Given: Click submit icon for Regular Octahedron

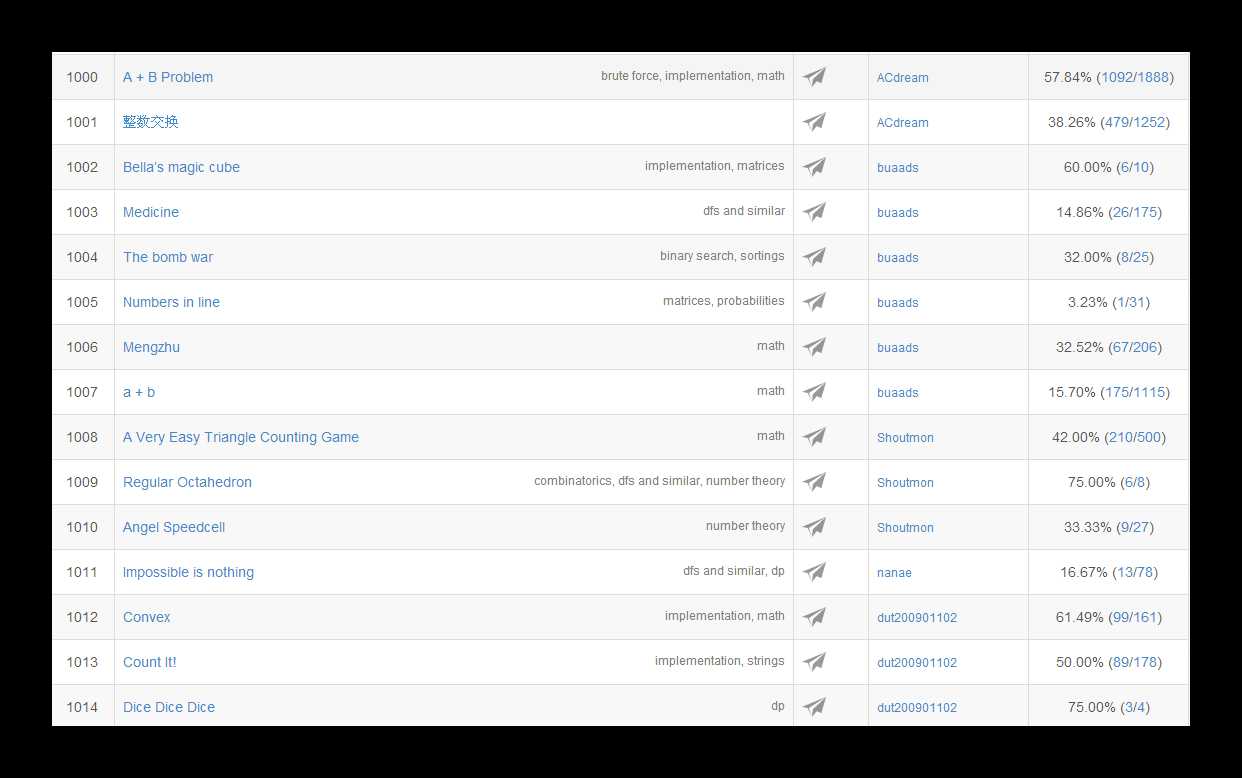Looking at the screenshot, I should [815, 482].
